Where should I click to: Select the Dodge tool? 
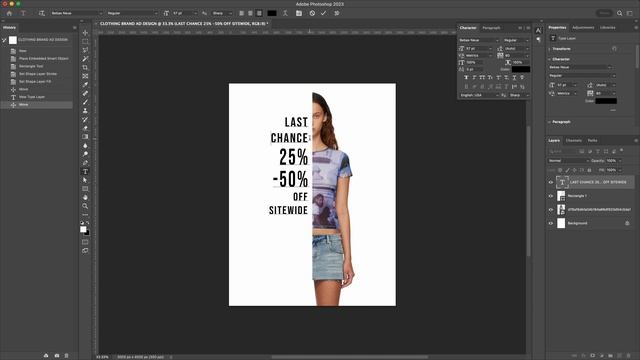coord(85,154)
